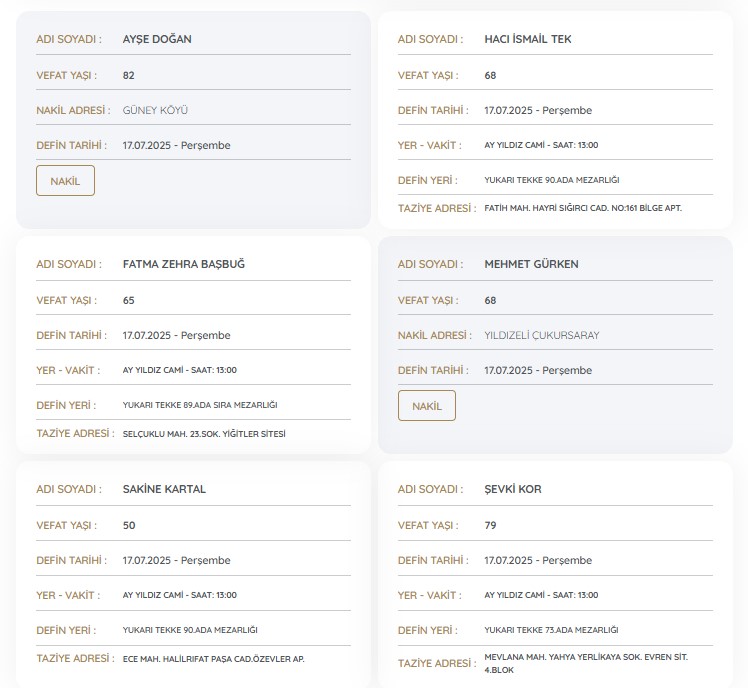Image resolution: width=748 pixels, height=688 pixels.
Task: Click Ay Yıldız Cami time in Hacı İsmail Tek's card
Action: pos(541,145)
